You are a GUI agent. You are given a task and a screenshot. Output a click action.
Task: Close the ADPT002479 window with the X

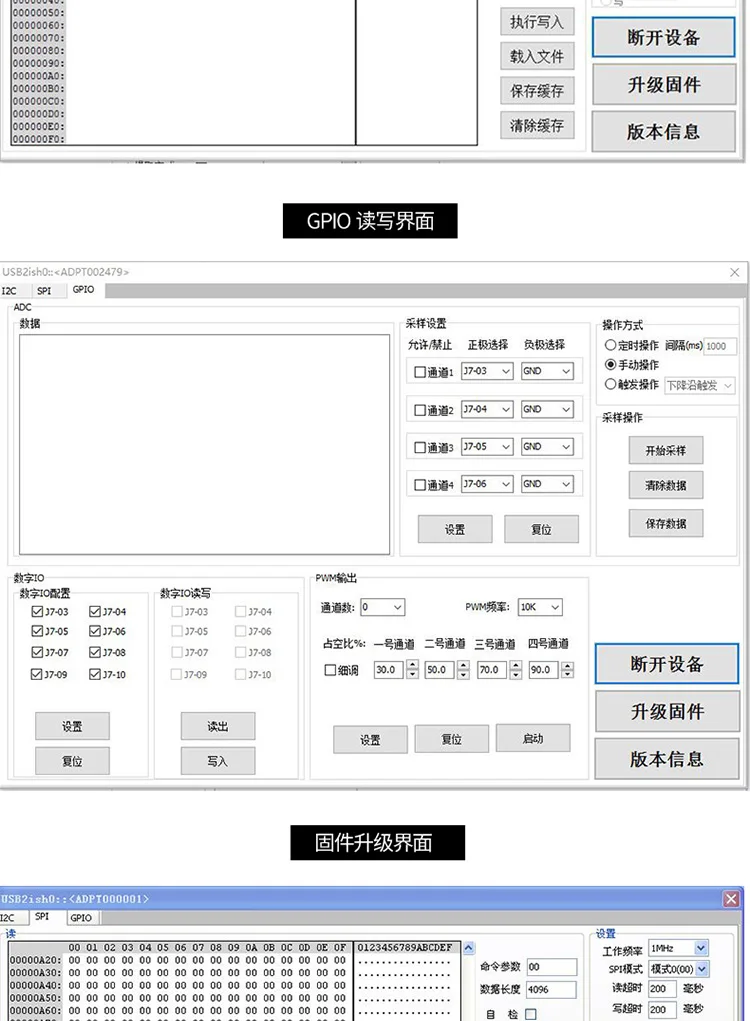coord(735,272)
